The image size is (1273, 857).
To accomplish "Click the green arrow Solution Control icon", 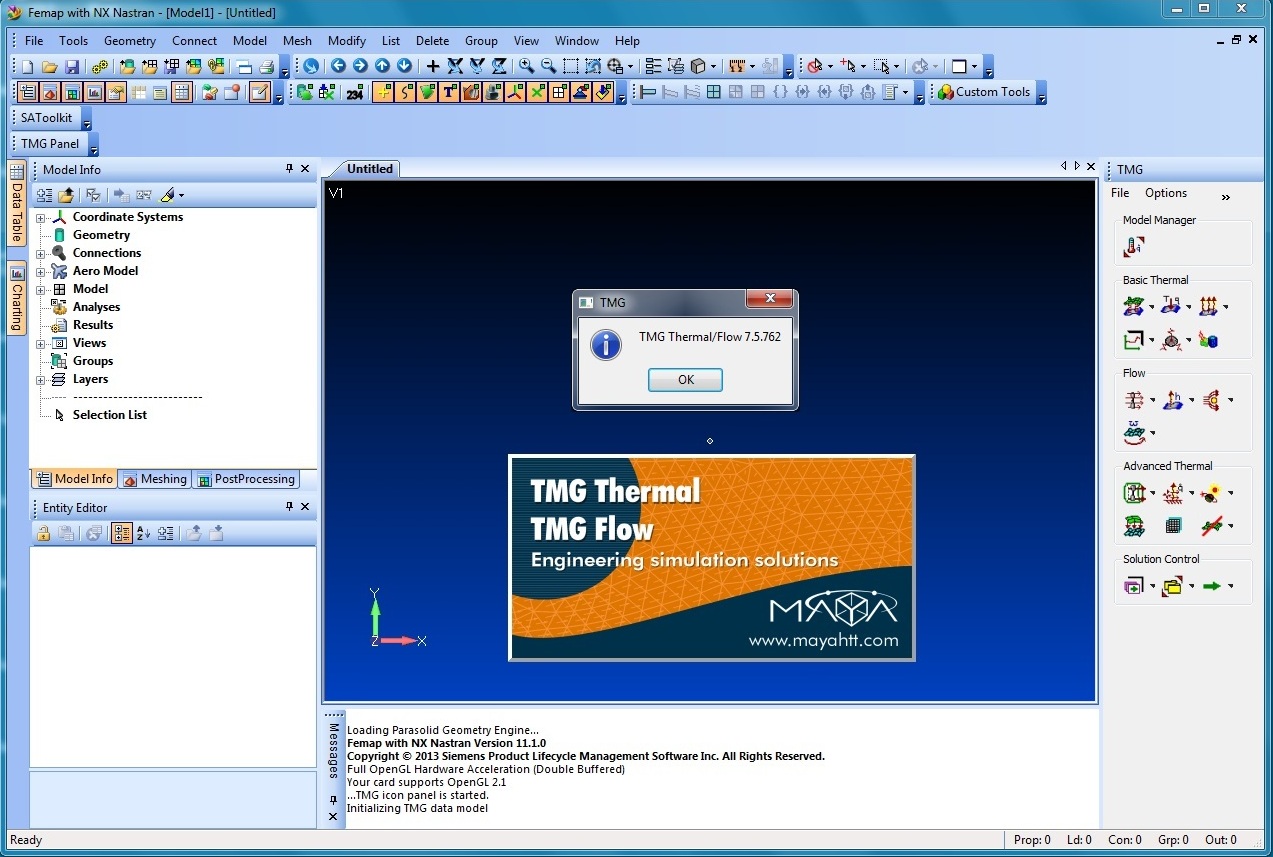I will [1211, 586].
